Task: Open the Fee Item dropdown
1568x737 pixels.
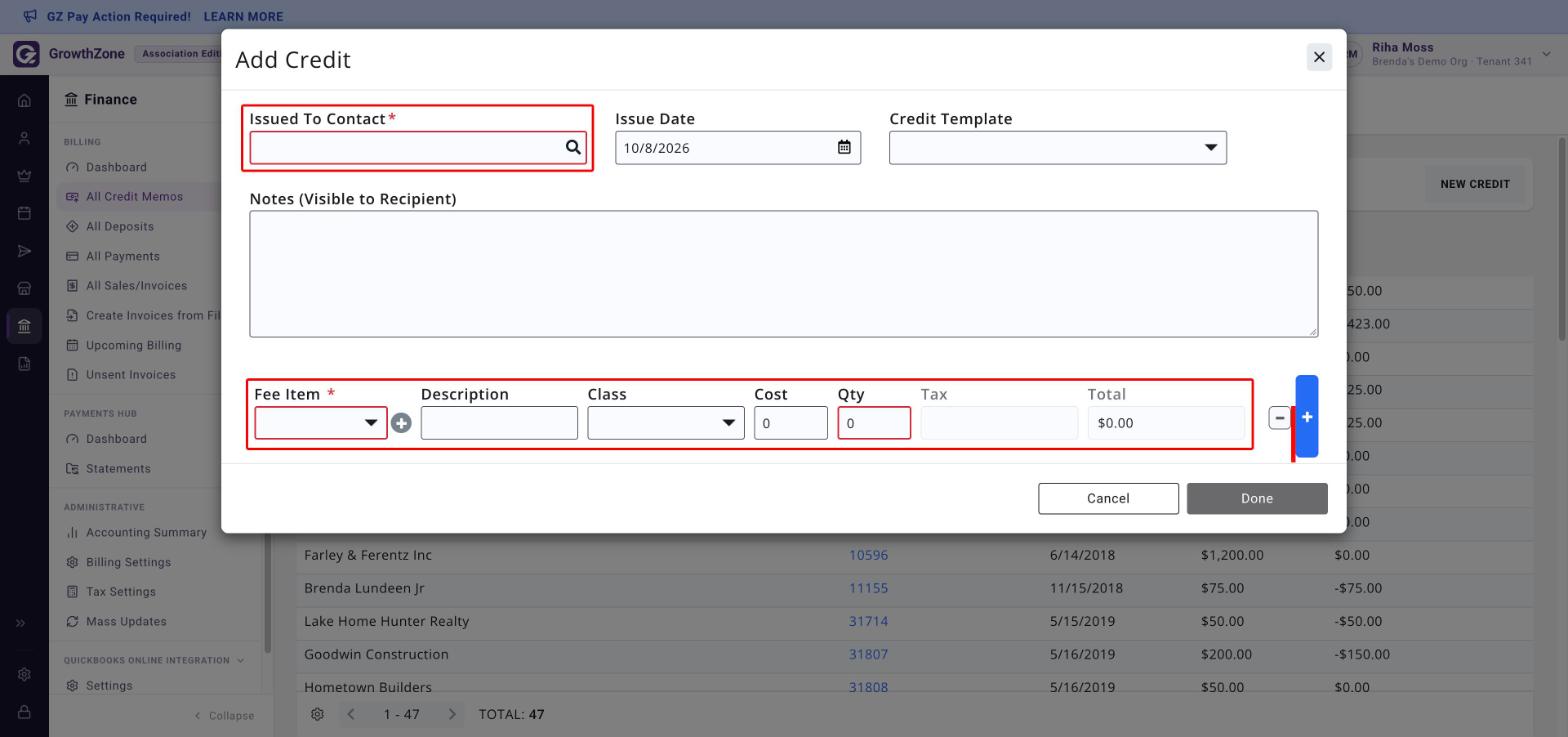Action: click(x=321, y=423)
